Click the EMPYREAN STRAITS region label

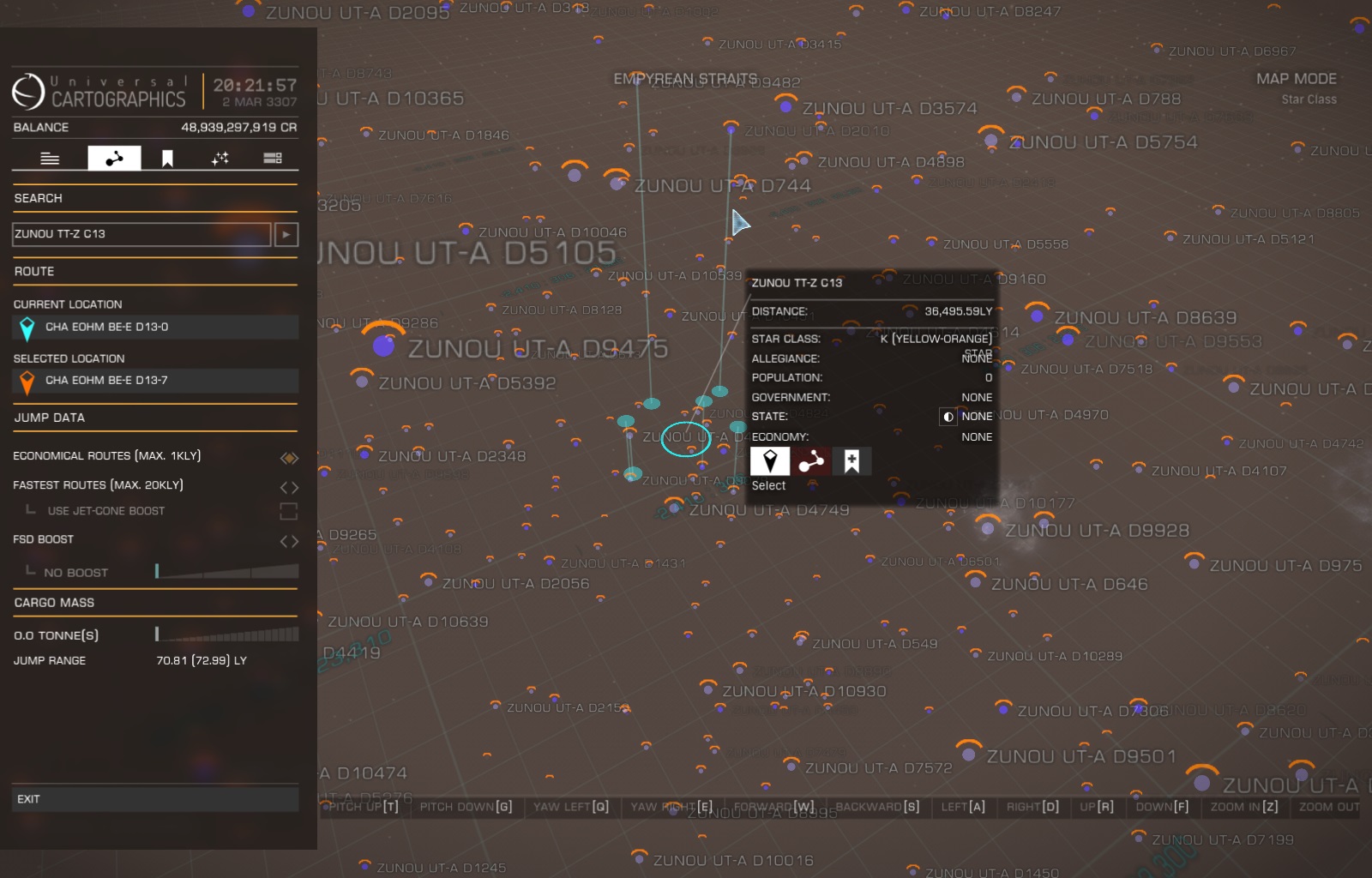(x=685, y=79)
